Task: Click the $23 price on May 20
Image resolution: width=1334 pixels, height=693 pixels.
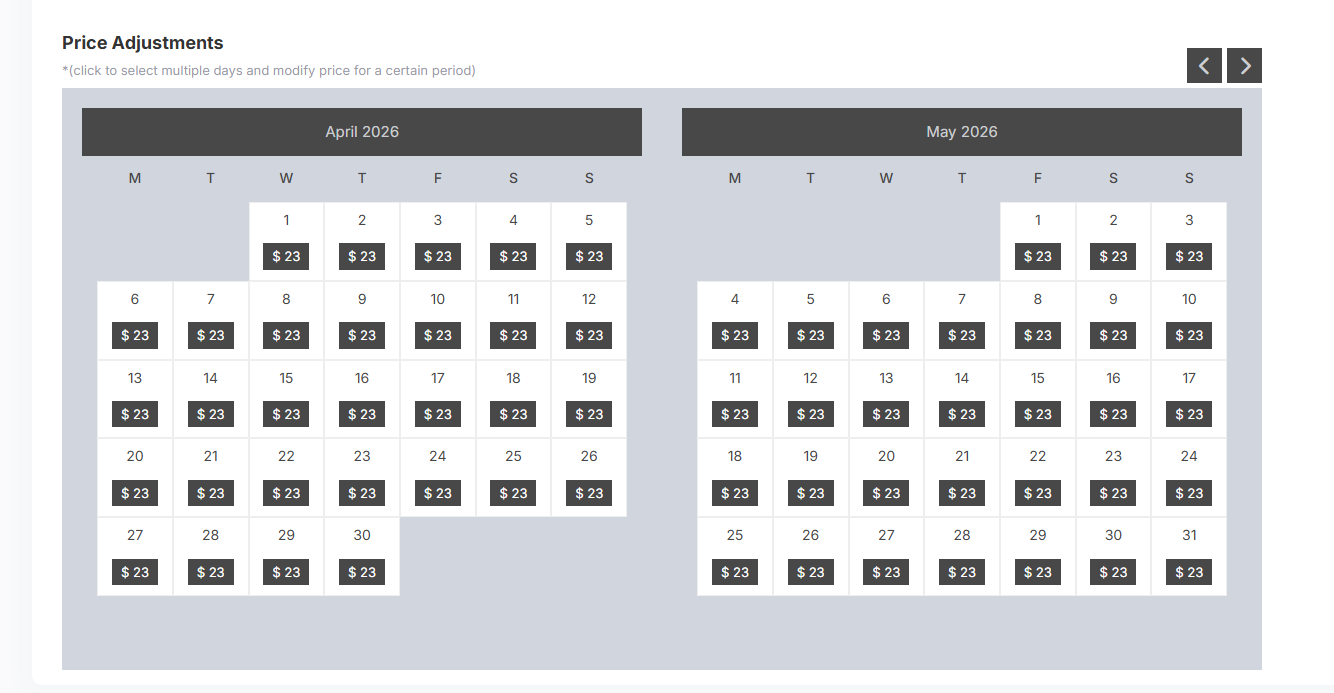Action: (886, 493)
